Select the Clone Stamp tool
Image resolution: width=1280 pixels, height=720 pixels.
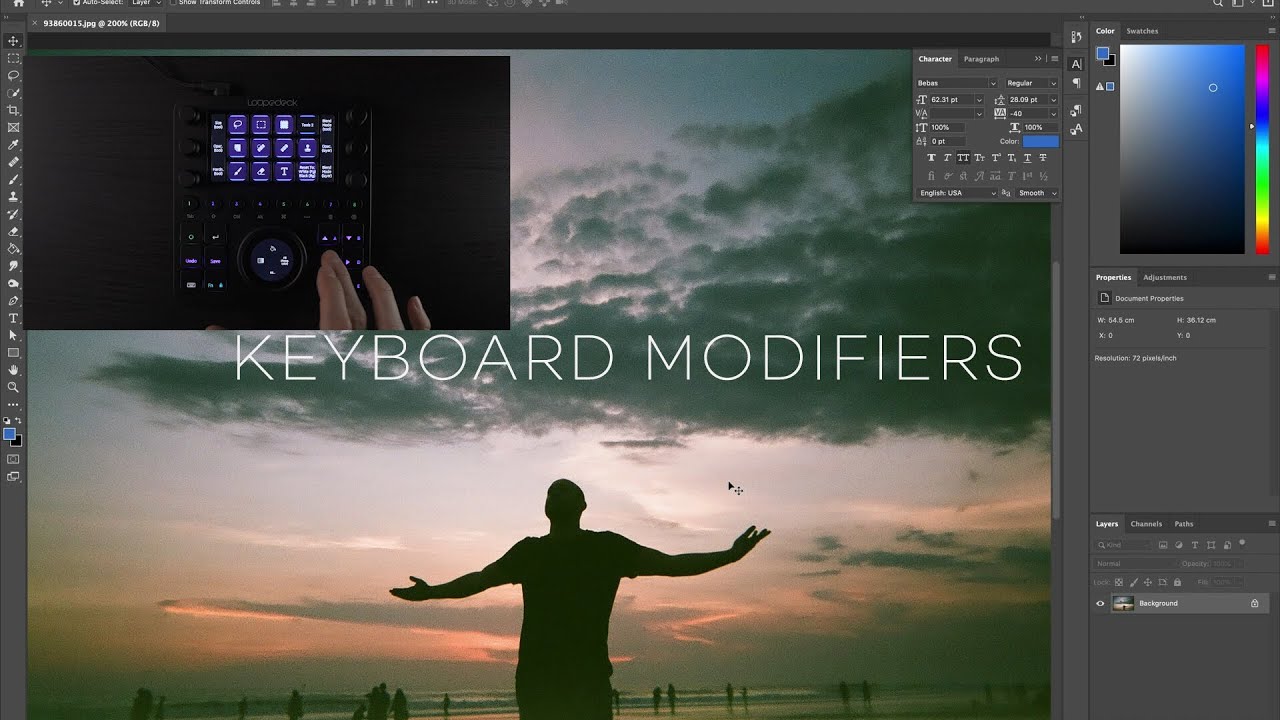14,197
